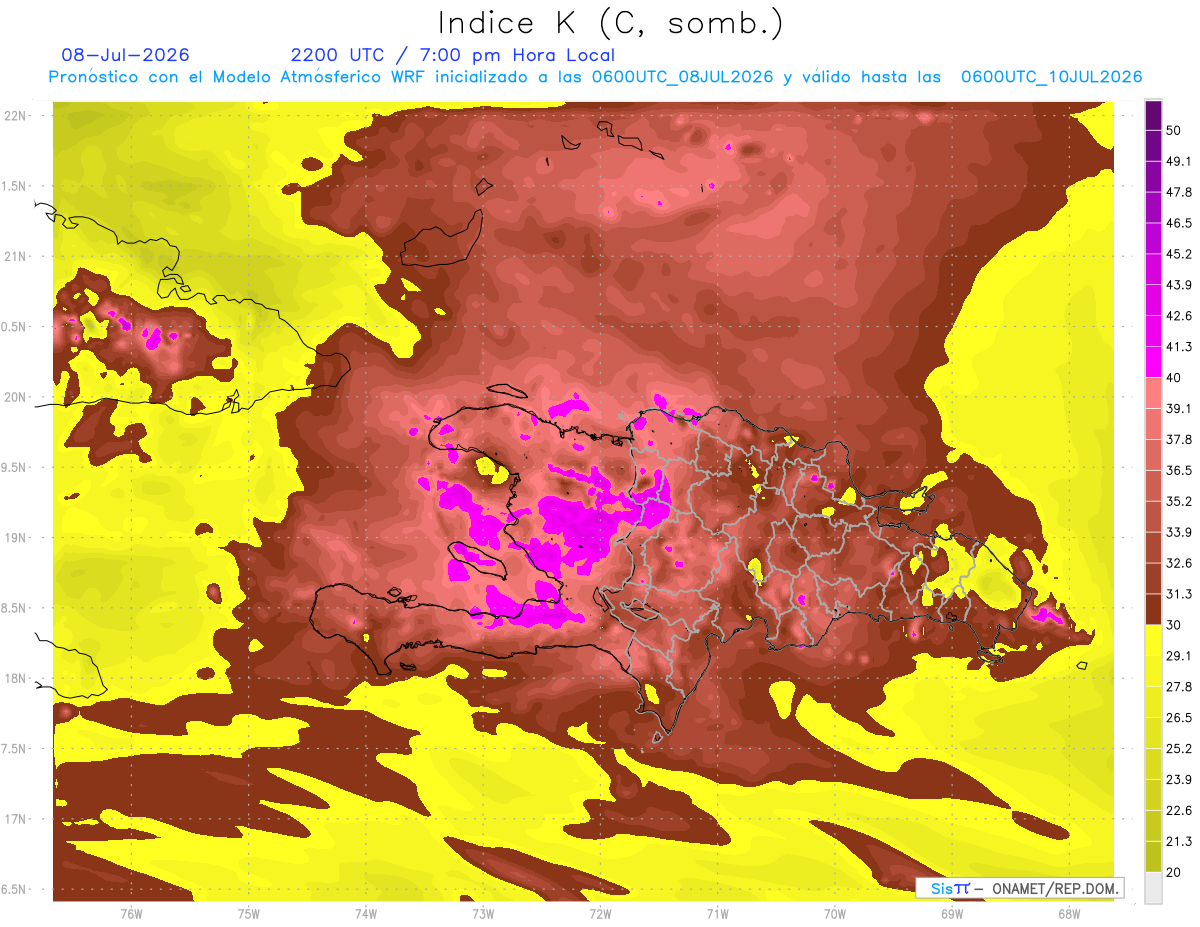Select the date "08-Jul-2026"

125,55
